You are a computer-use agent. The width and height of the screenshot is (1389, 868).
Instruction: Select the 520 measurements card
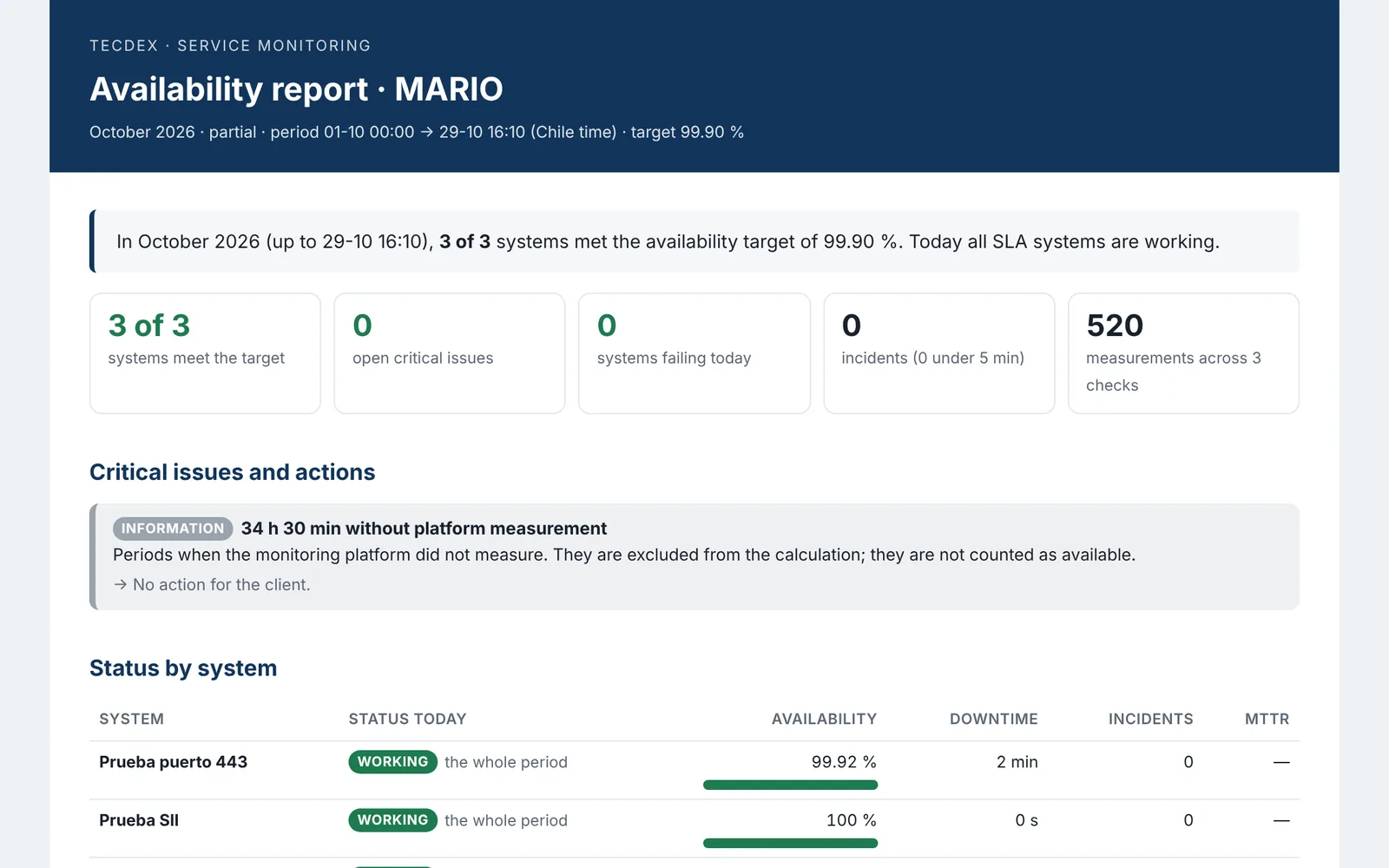tap(1183, 353)
